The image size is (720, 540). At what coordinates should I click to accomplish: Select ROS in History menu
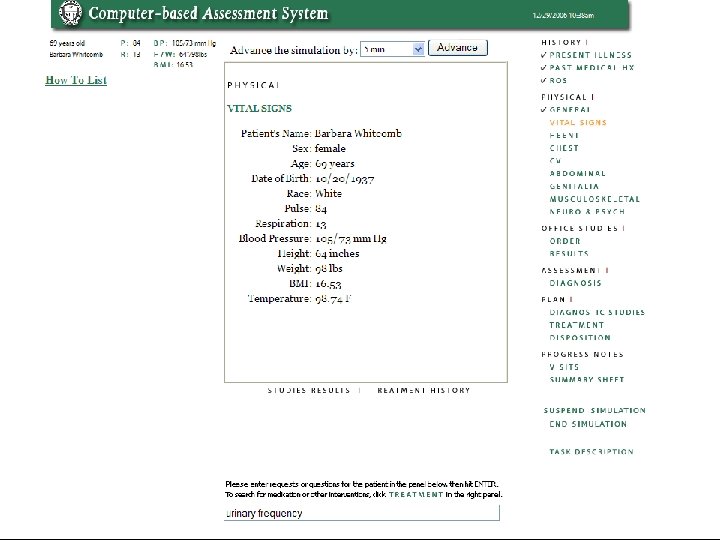click(x=558, y=80)
